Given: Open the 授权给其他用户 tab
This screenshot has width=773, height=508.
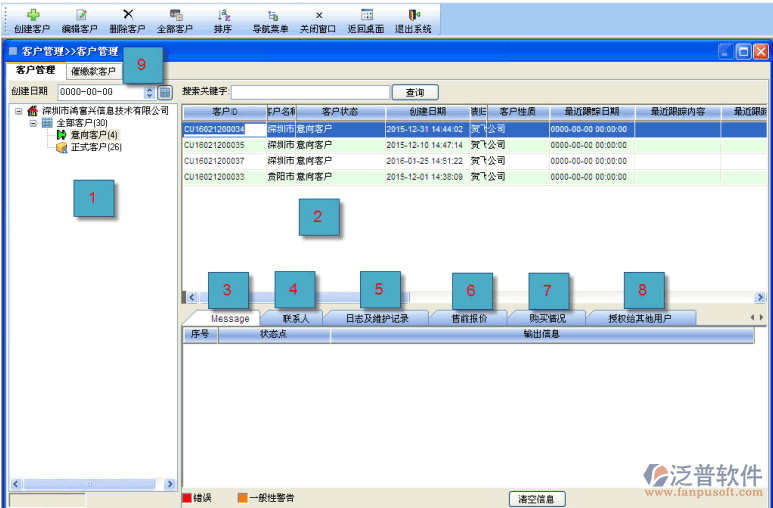Looking at the screenshot, I should (x=640, y=319).
